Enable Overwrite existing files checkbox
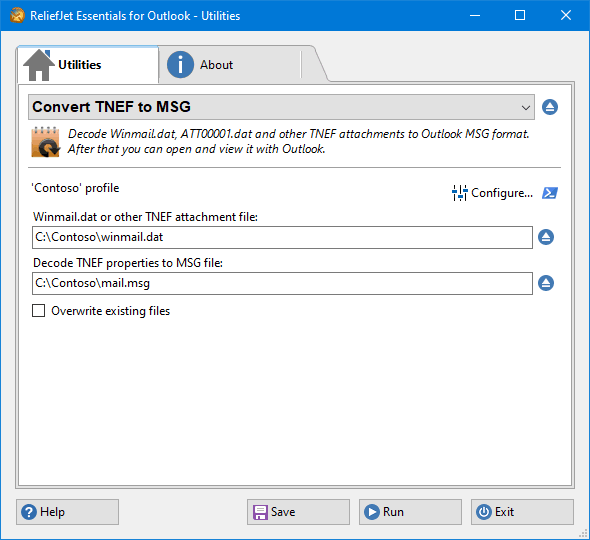 pyautogui.click(x=38, y=311)
